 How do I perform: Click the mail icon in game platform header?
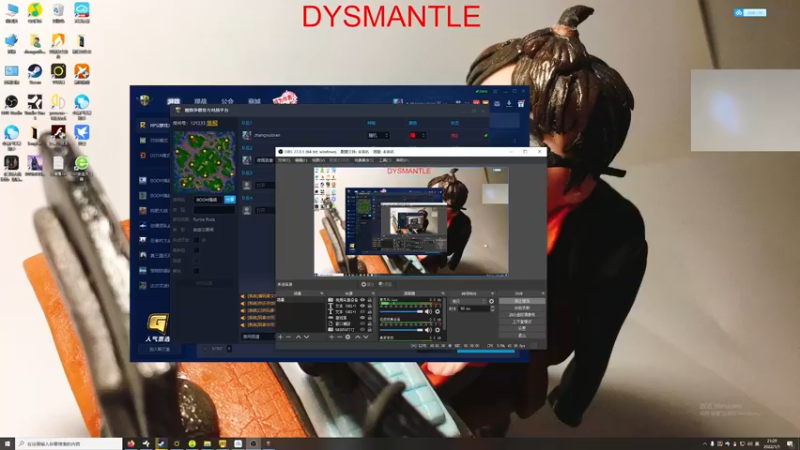pyautogui.click(x=497, y=104)
